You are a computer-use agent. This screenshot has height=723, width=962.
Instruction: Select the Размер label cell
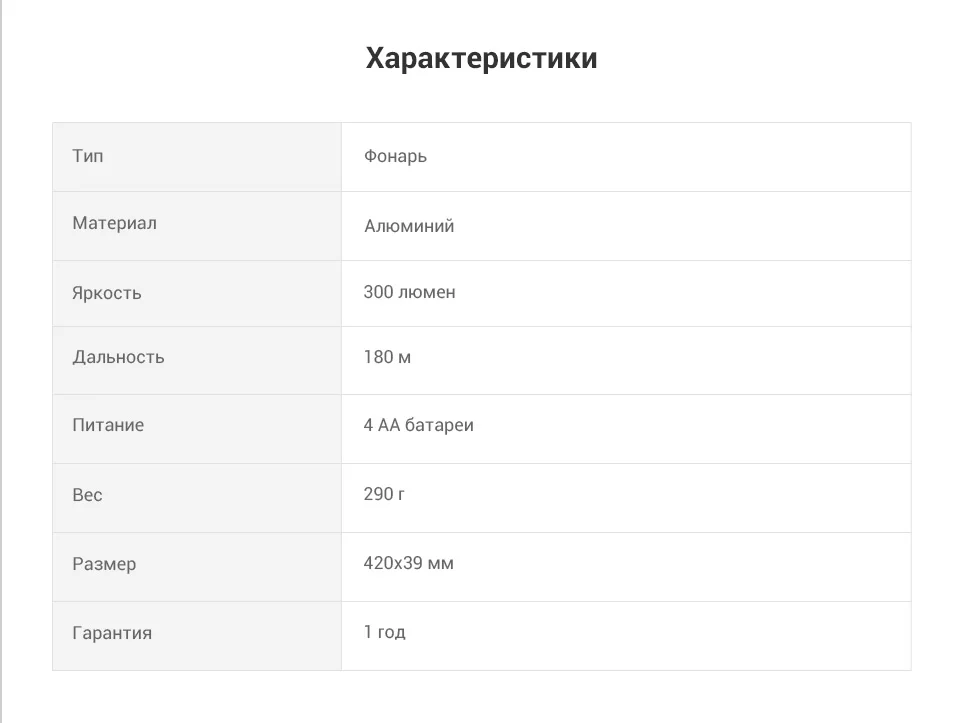(197, 566)
